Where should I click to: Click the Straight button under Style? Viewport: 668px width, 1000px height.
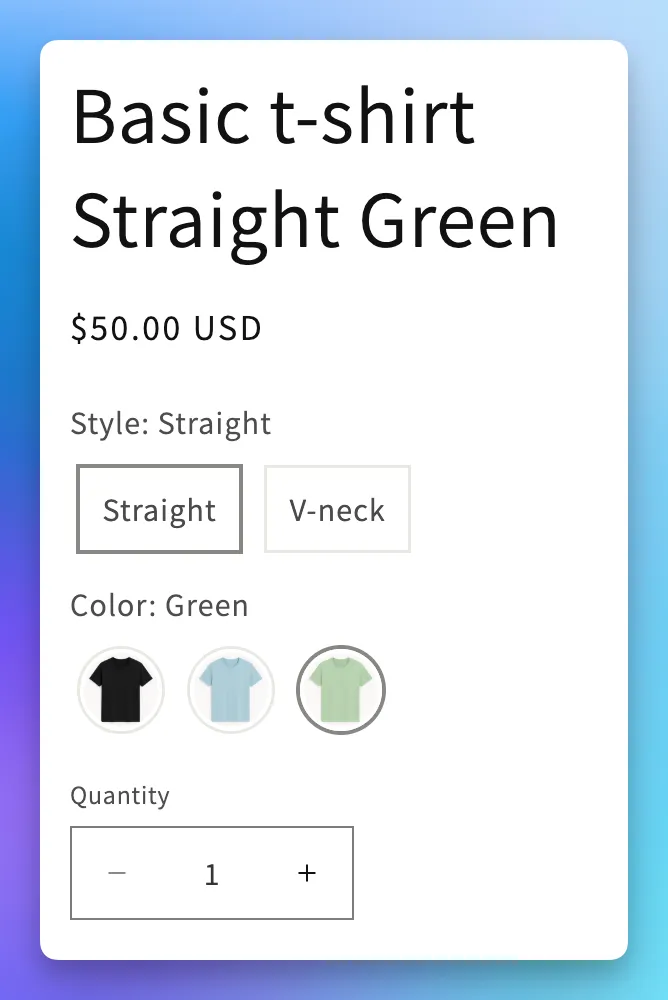click(159, 509)
